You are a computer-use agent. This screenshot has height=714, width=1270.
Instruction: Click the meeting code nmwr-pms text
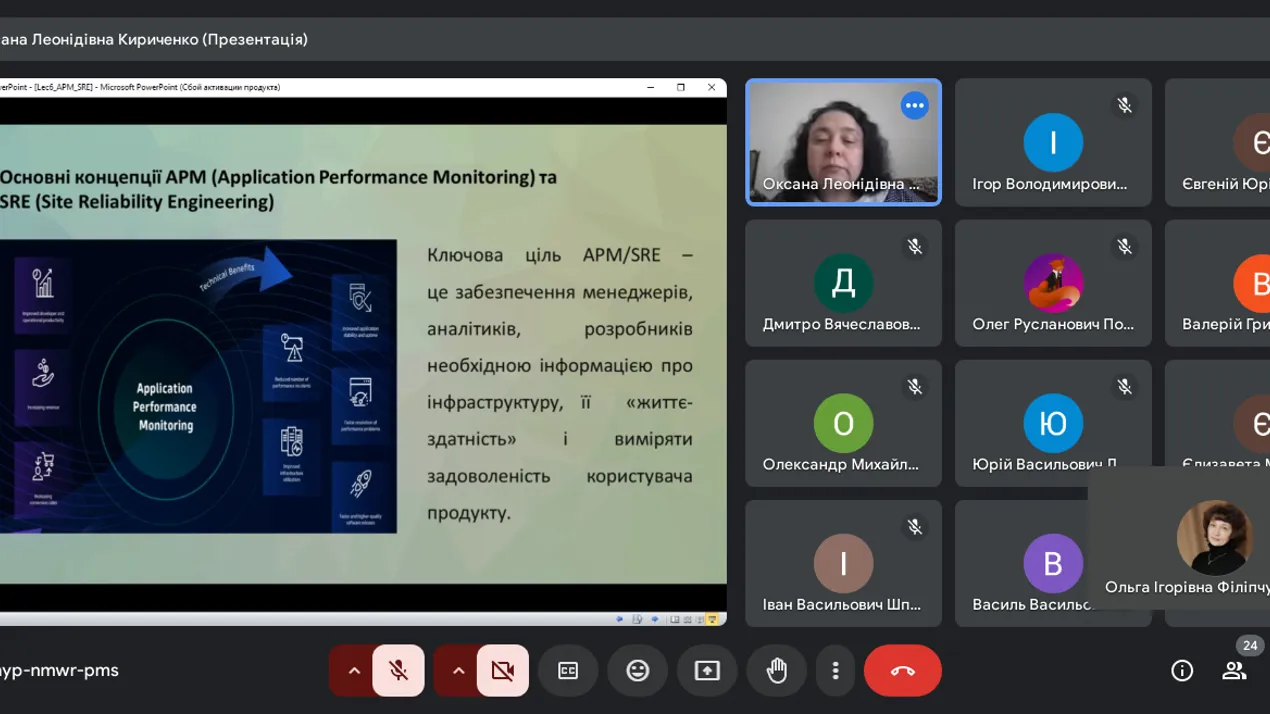[60, 670]
